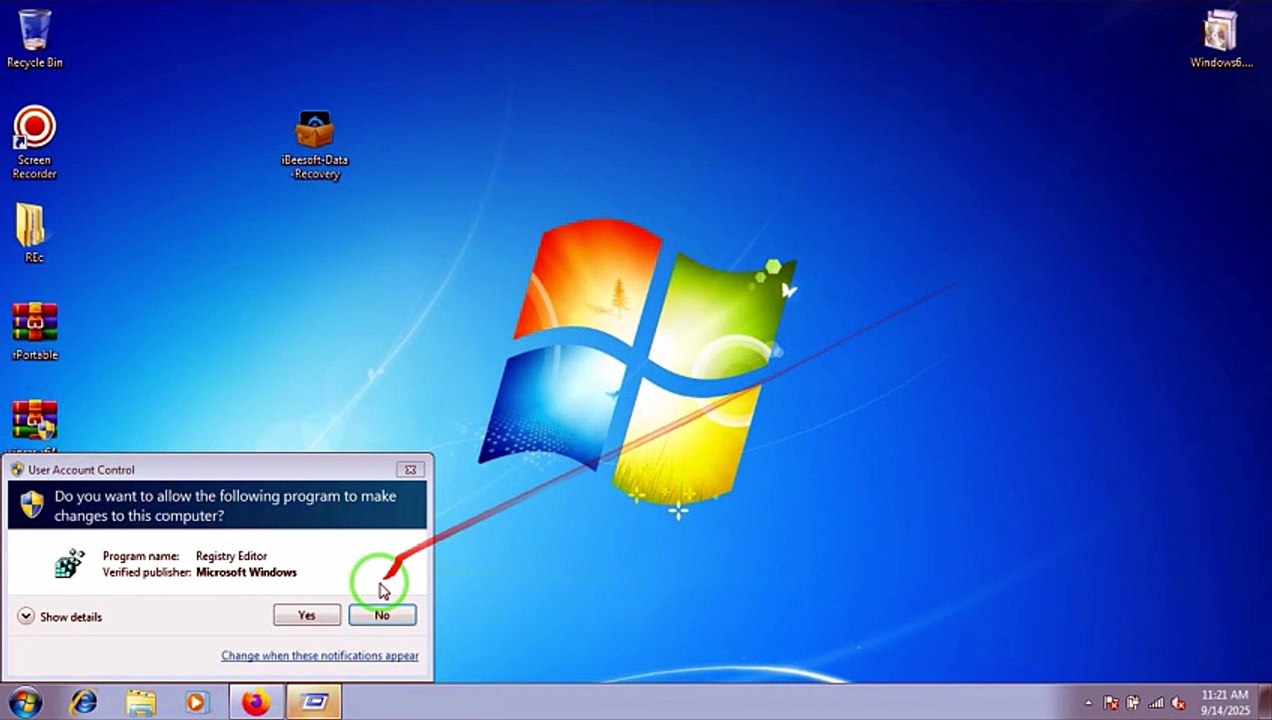Click the network signal tray icon
The image size is (1272, 720).
coord(1156,703)
